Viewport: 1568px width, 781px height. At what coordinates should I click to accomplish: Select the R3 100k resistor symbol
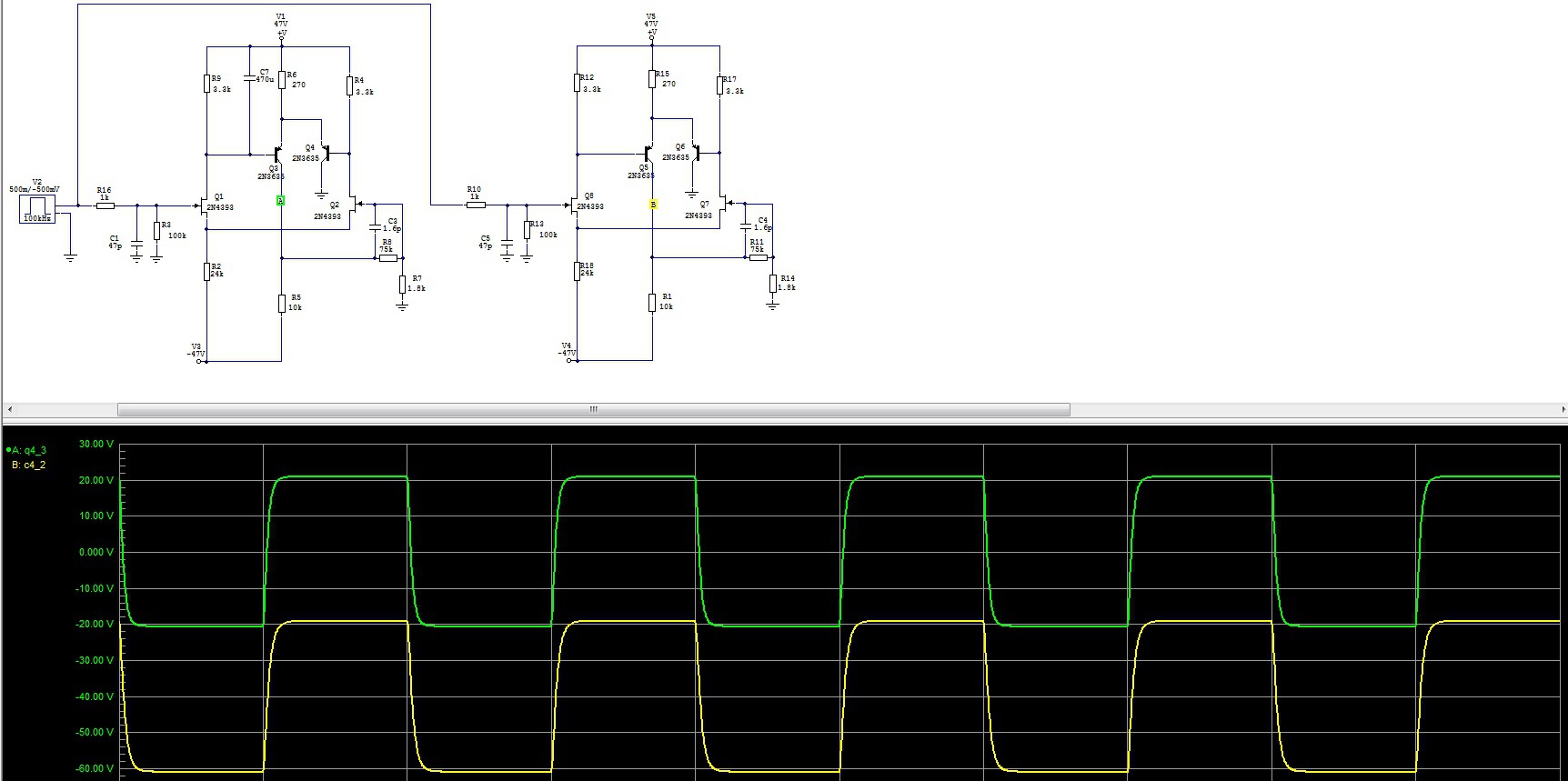(156, 231)
